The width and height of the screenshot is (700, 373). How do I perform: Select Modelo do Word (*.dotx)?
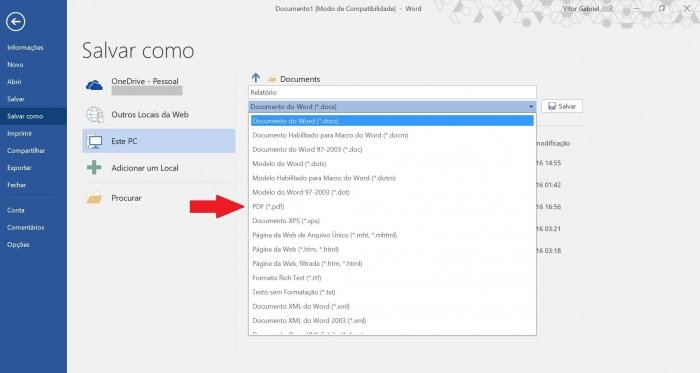[x=392, y=164]
